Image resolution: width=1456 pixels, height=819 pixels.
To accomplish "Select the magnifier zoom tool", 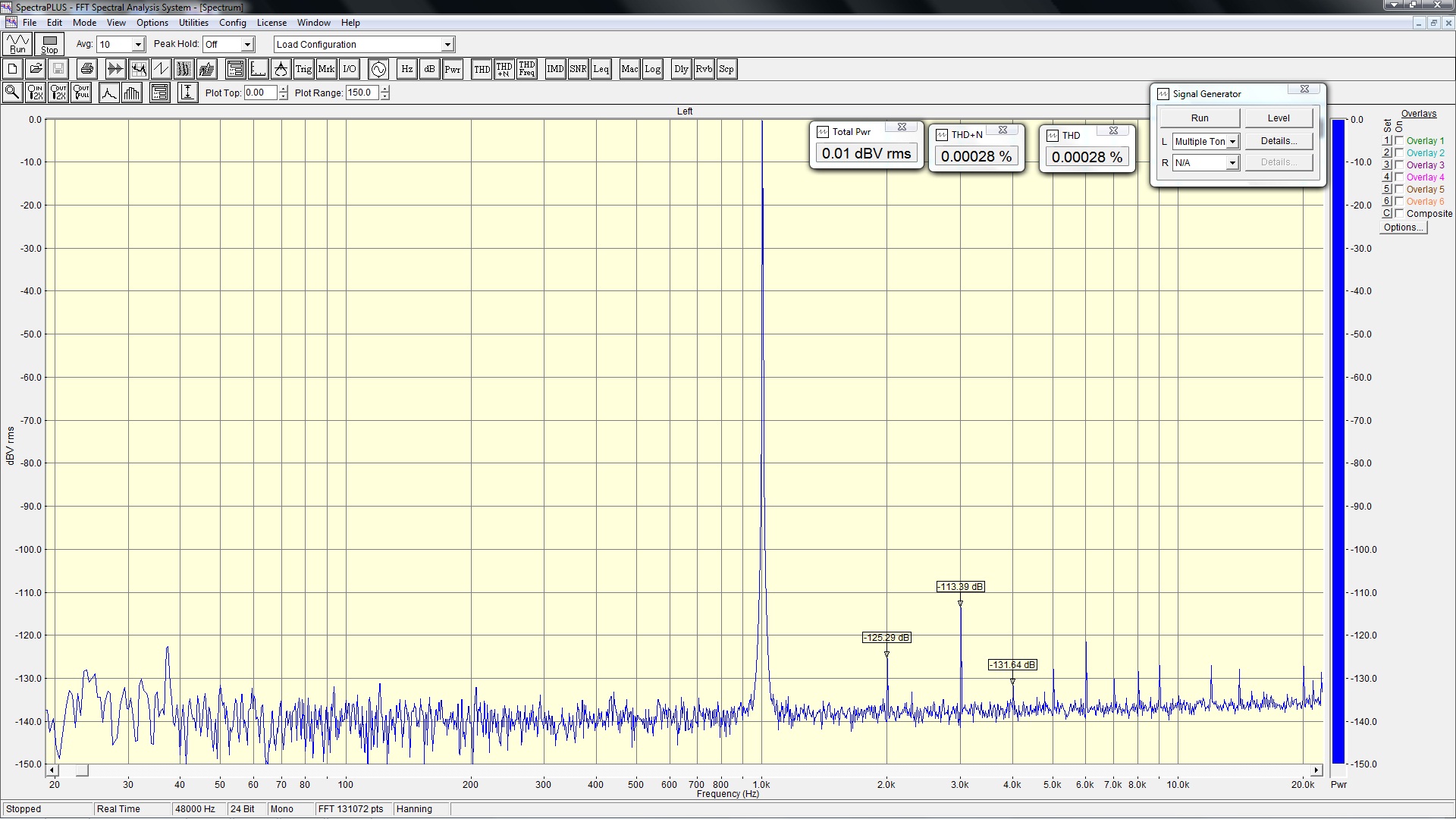I will (x=12, y=93).
